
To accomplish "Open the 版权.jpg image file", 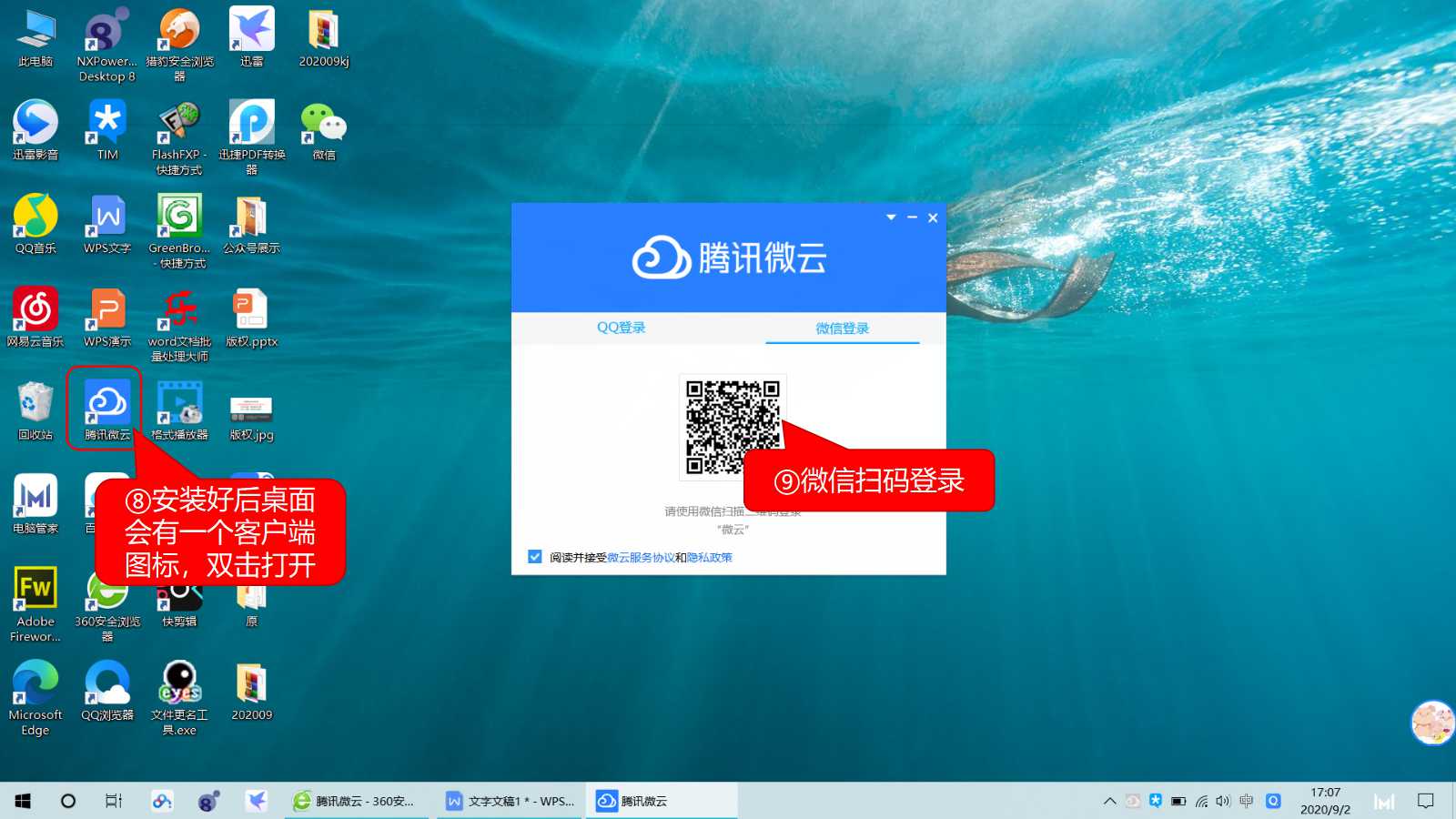I will pyautogui.click(x=251, y=417).
